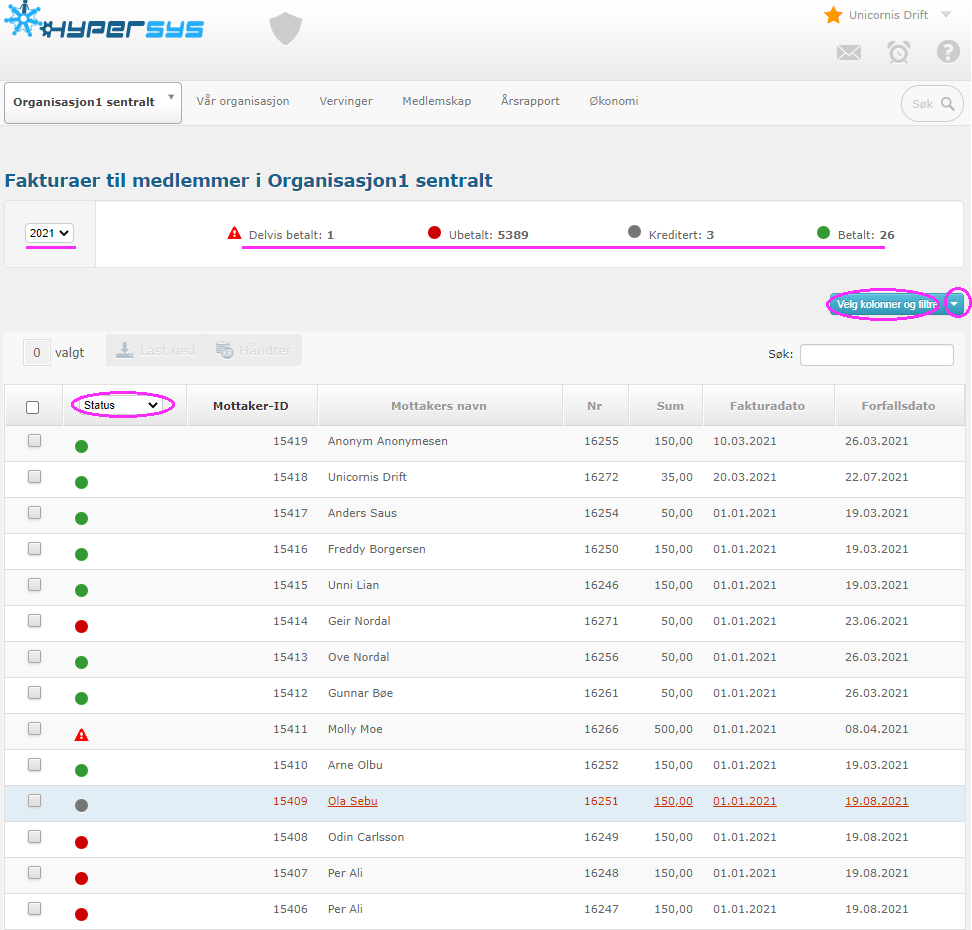Tick the checkbox for Geir Nordal
Image resolution: width=972 pixels, height=930 pixels.
35,620
